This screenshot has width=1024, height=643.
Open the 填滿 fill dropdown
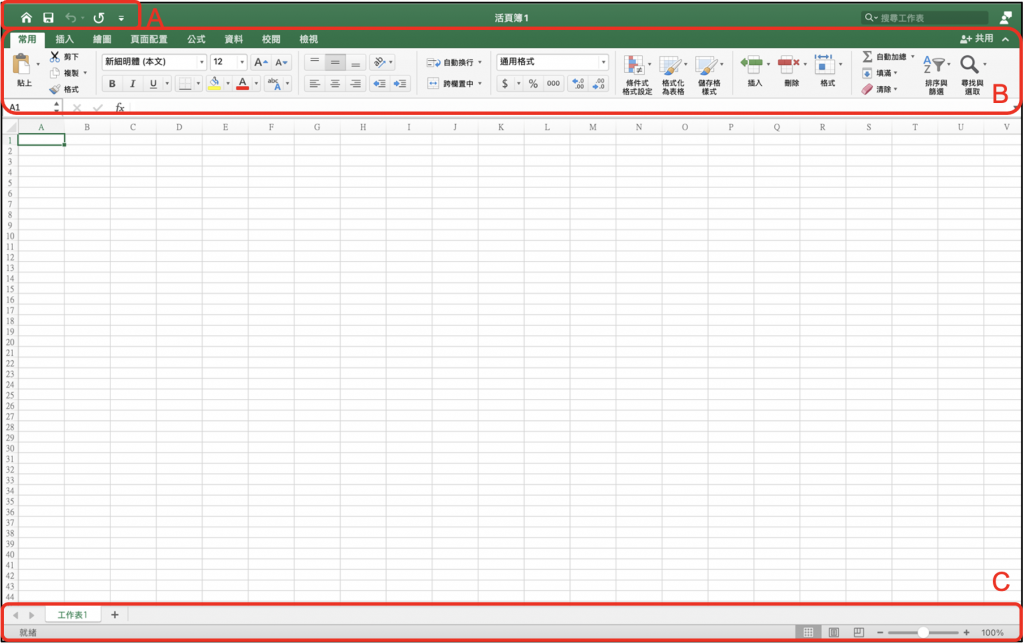pyautogui.click(x=880, y=73)
